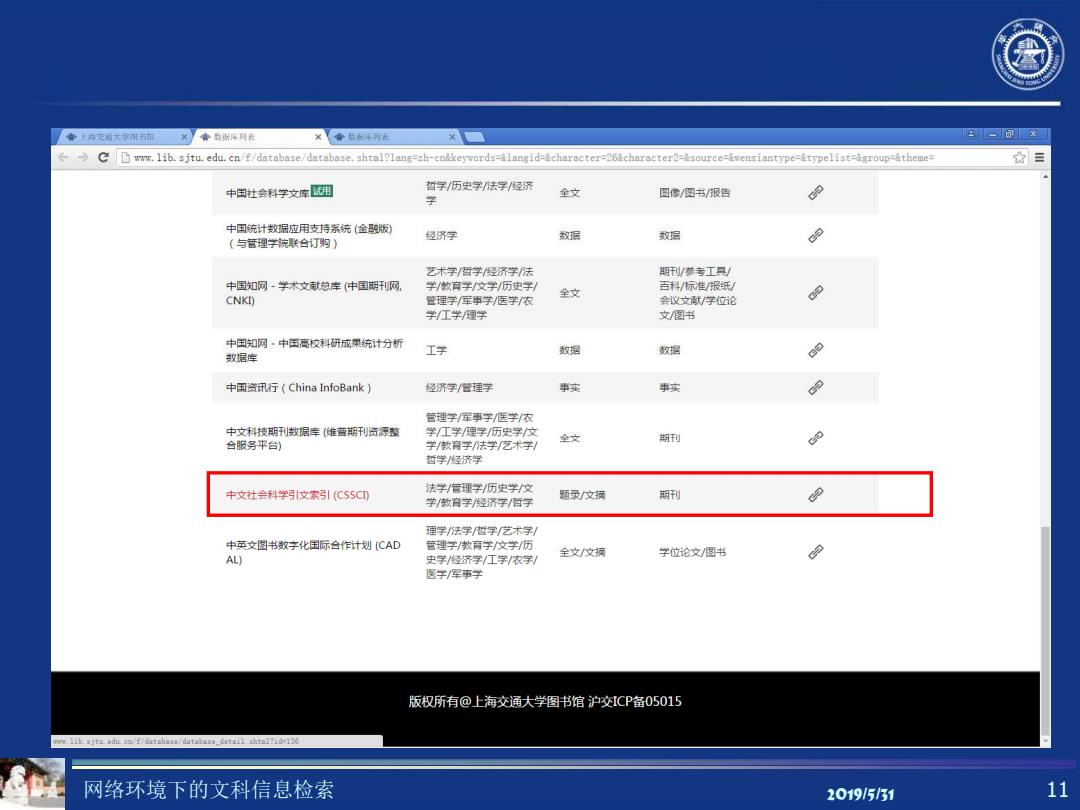Open 中文社会科学引文索引 (CSSCI) link

(298, 495)
